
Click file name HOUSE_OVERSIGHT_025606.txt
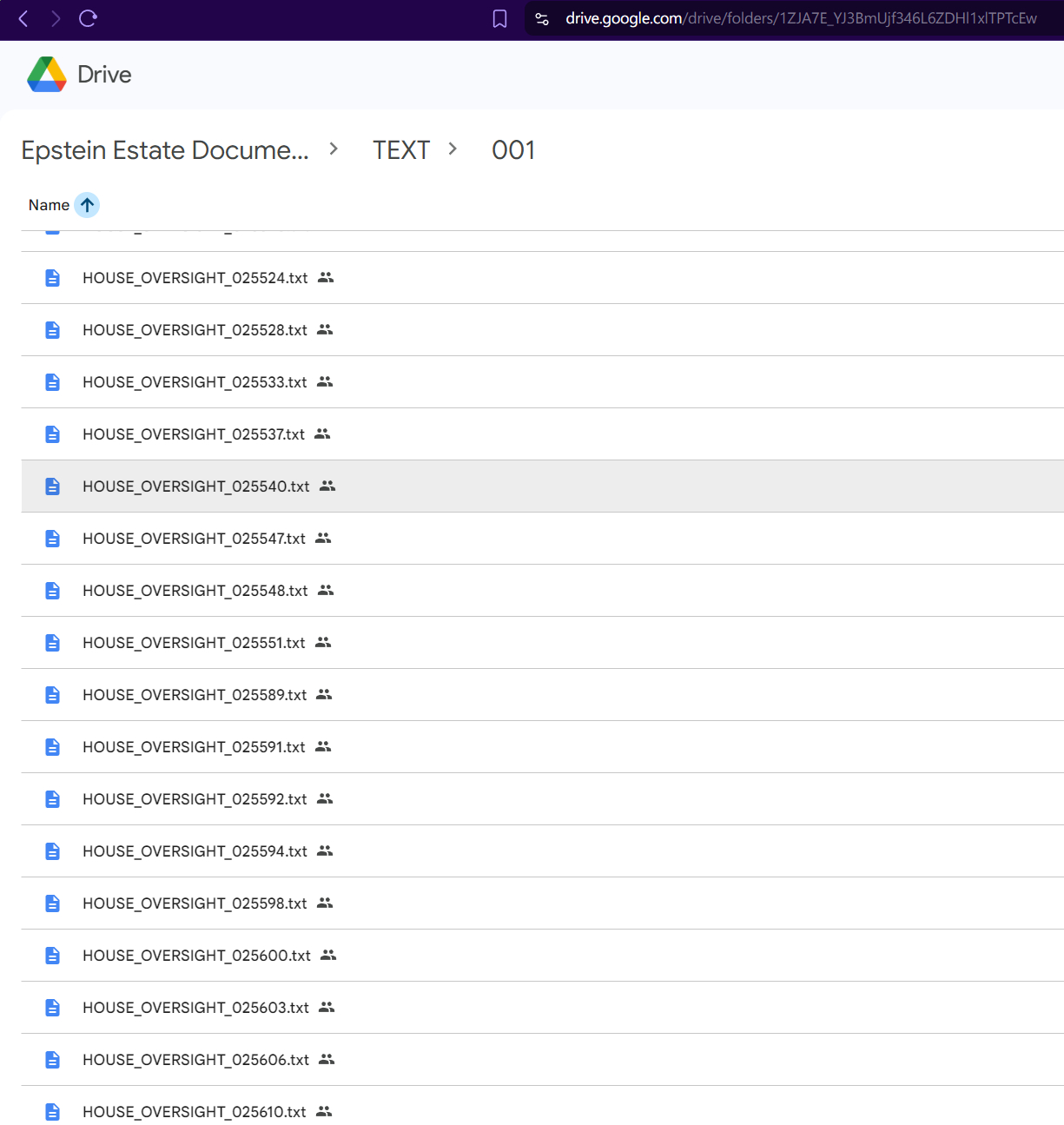(x=196, y=1060)
